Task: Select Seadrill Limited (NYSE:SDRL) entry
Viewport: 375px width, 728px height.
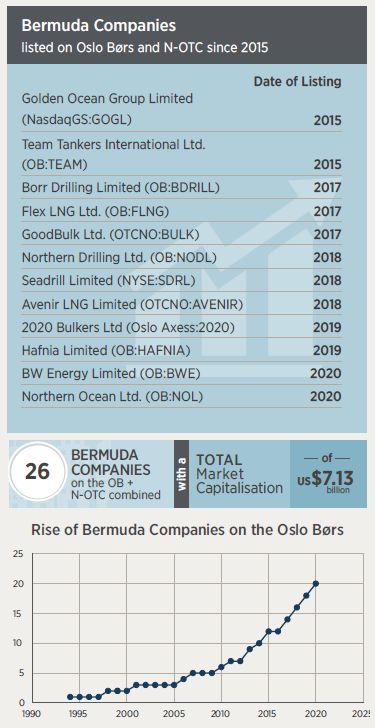Action: click(x=181, y=280)
